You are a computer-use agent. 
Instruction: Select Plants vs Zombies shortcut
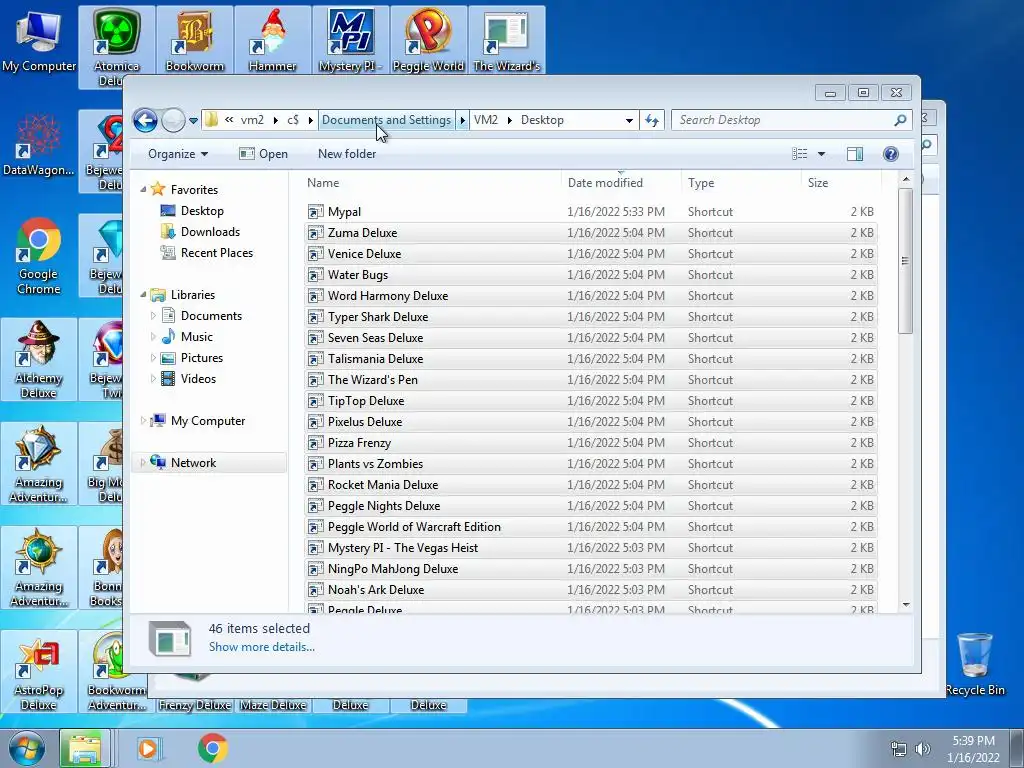click(x=590, y=464)
